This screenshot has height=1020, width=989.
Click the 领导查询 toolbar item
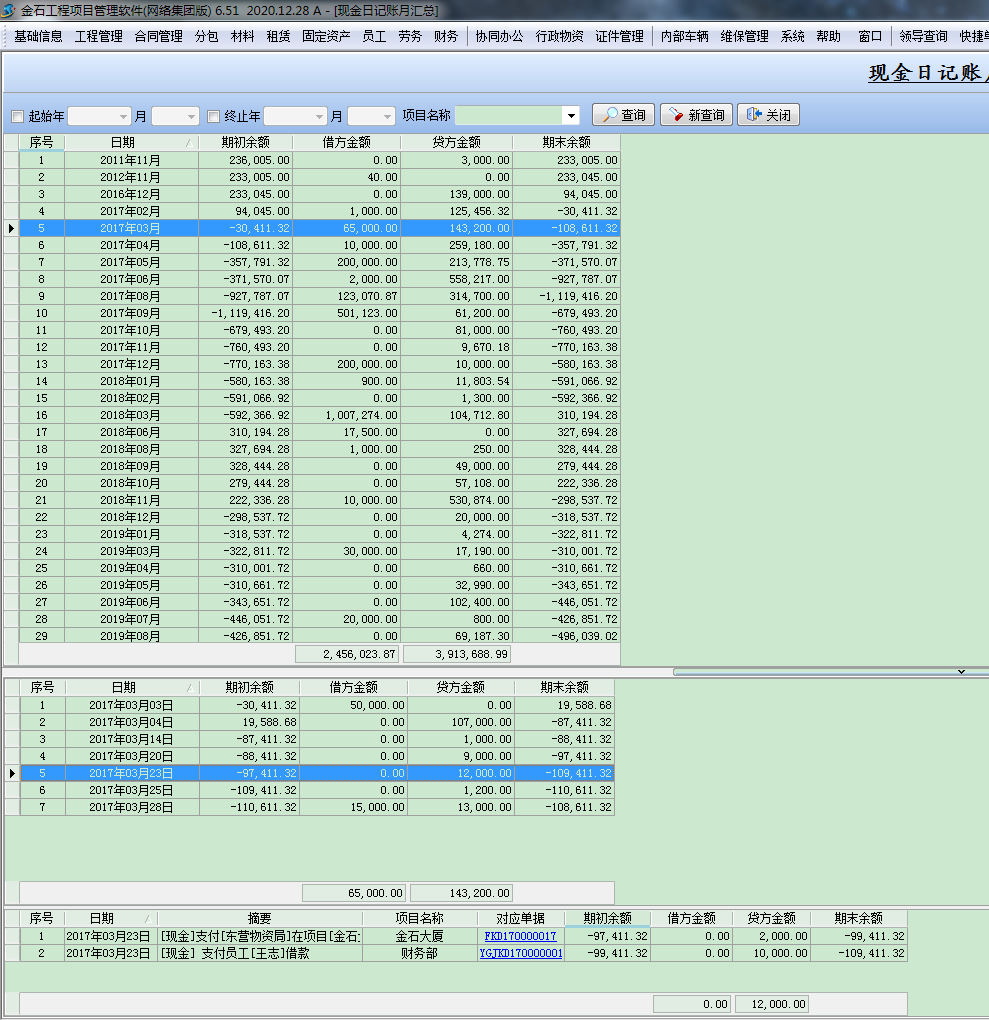tap(923, 36)
